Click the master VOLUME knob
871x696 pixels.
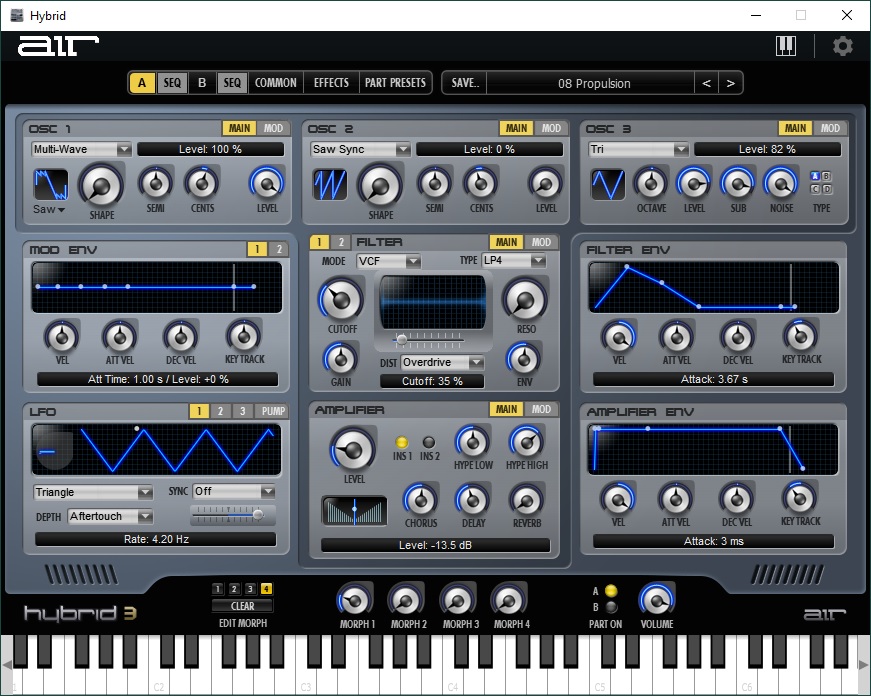point(657,600)
